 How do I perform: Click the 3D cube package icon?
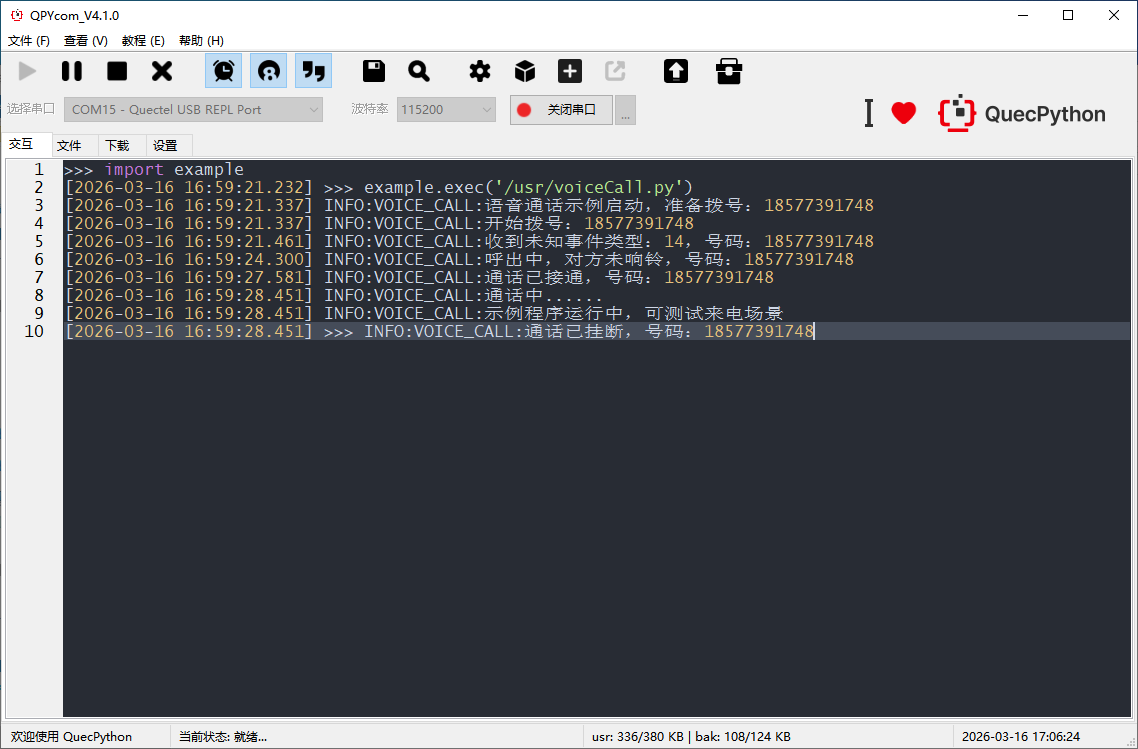coord(525,71)
